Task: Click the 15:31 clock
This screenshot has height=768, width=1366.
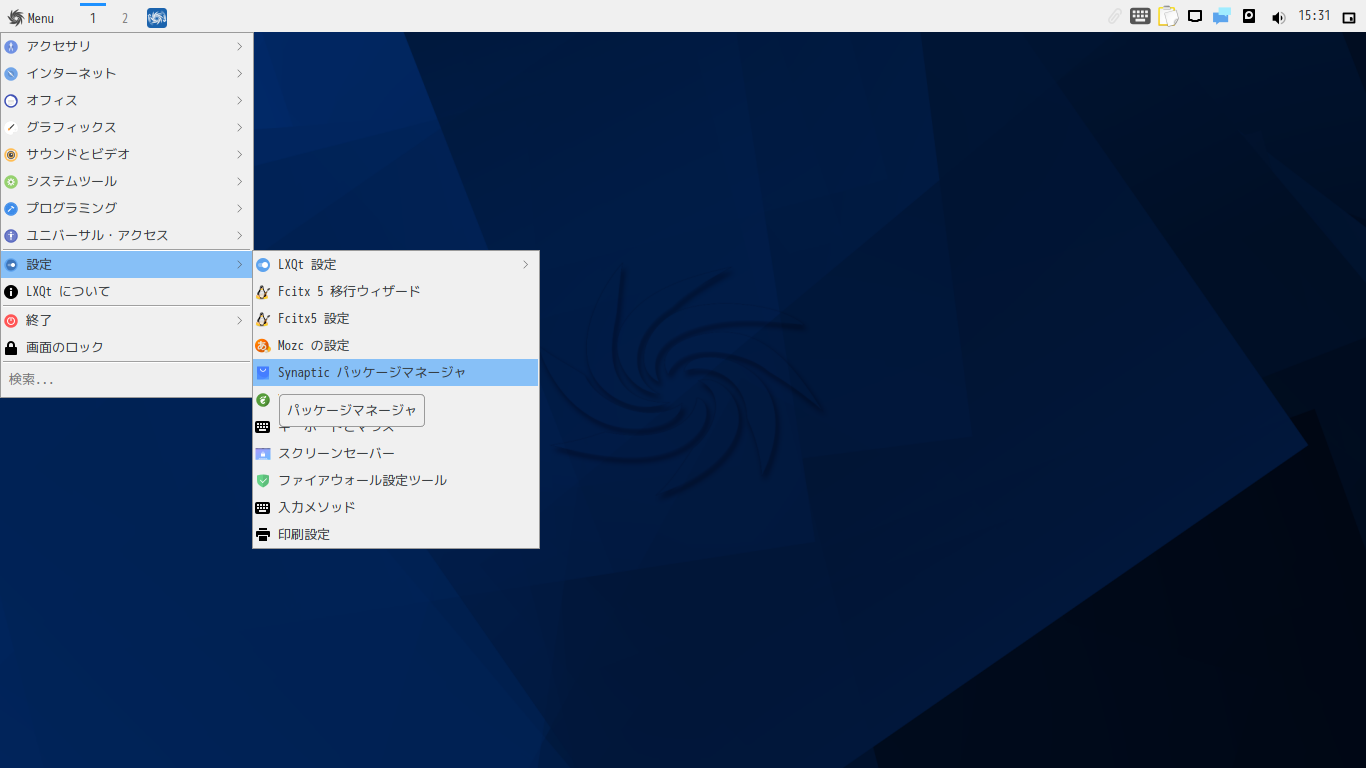Action: [x=1314, y=16]
